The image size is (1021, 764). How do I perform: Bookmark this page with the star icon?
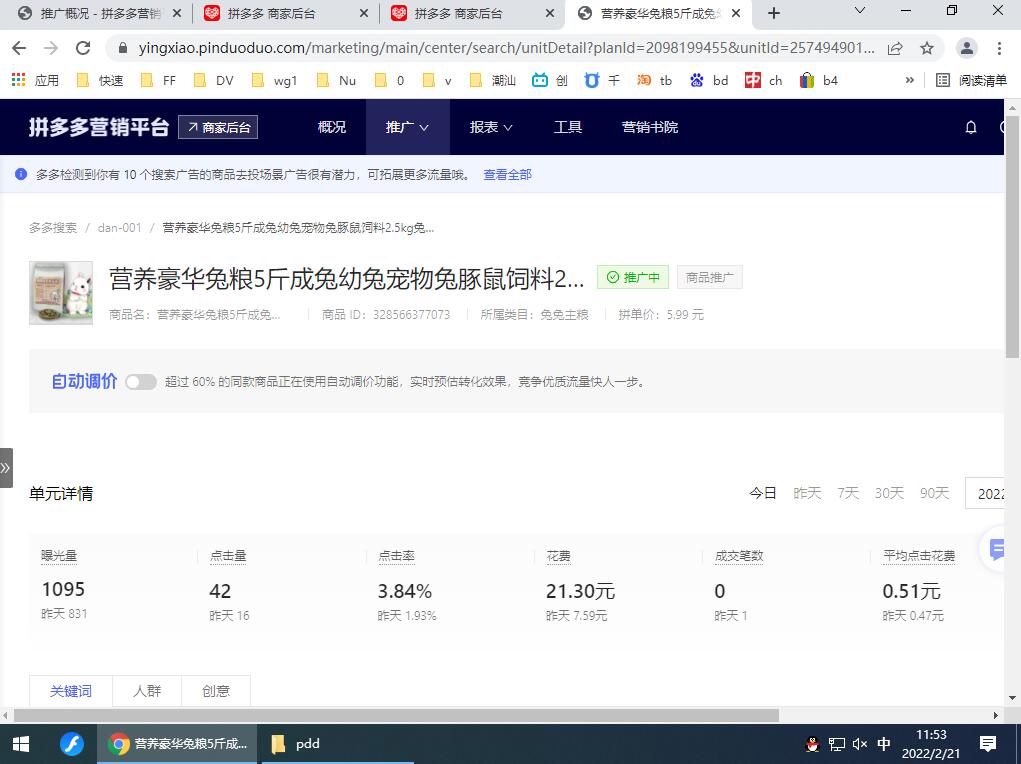pyautogui.click(x=927, y=48)
